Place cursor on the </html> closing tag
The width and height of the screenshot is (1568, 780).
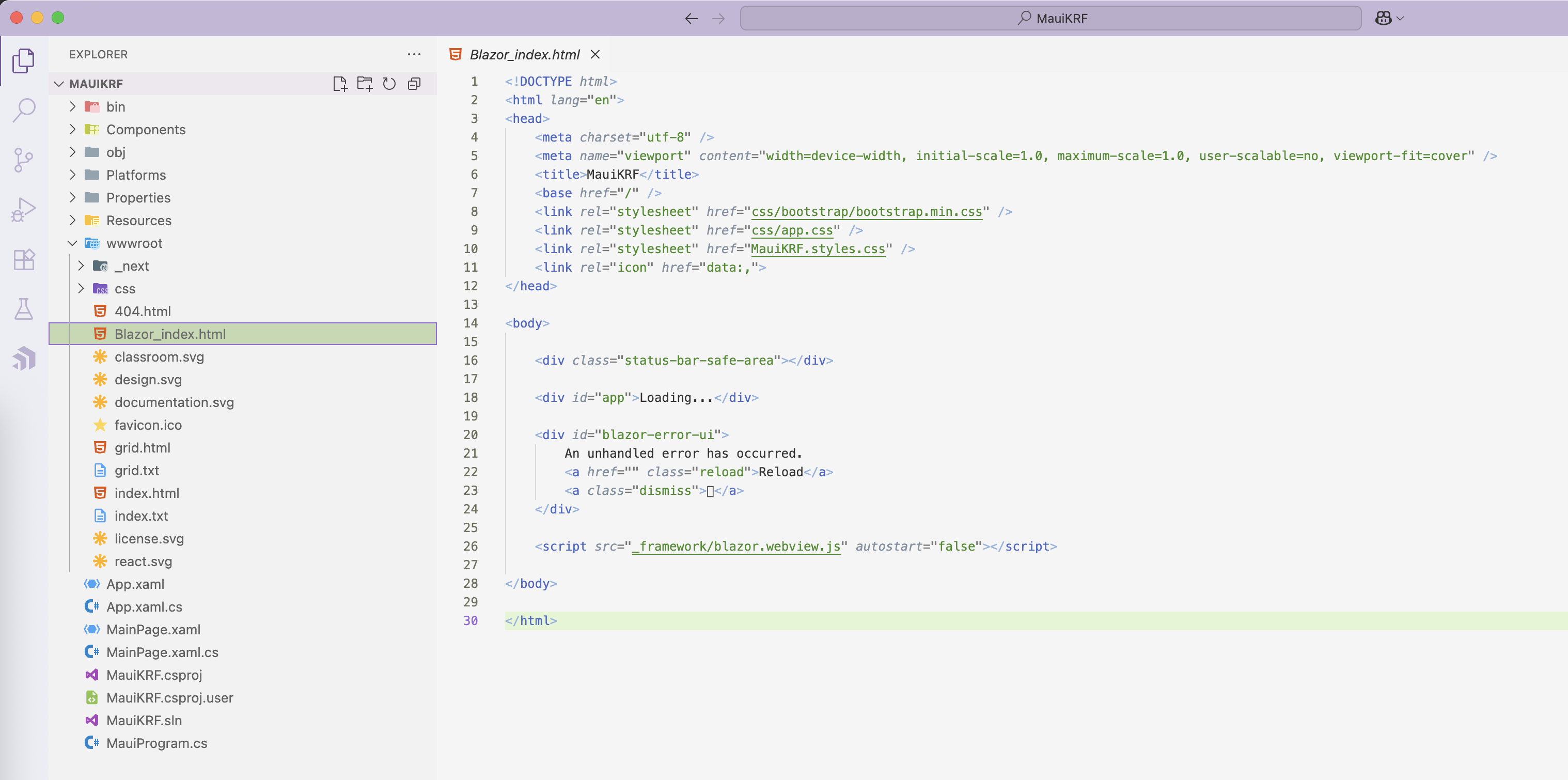click(x=531, y=620)
